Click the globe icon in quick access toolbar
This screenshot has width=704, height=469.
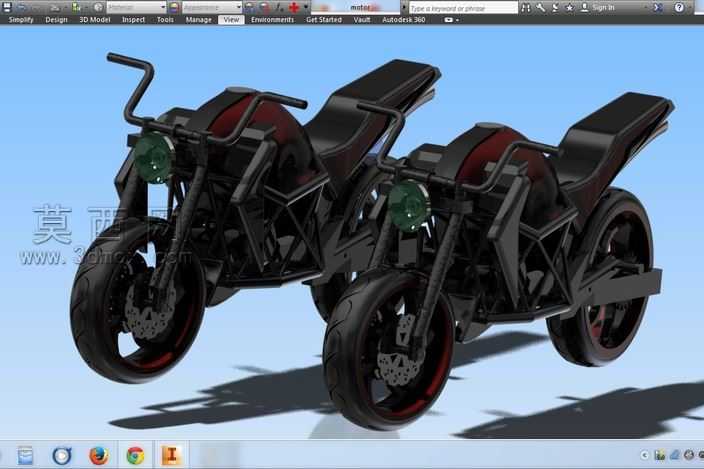pos(98,7)
